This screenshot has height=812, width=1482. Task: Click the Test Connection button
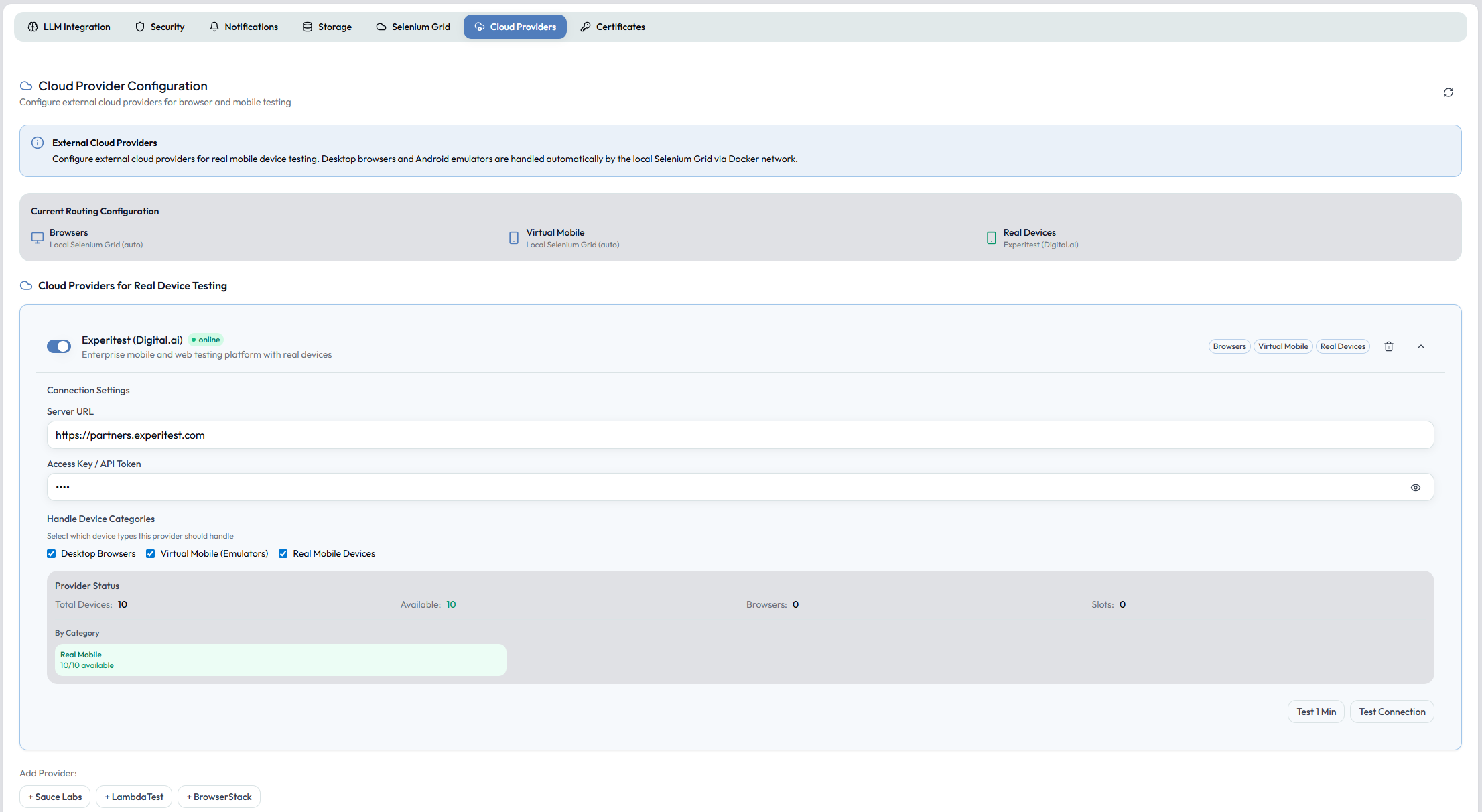(x=1392, y=712)
